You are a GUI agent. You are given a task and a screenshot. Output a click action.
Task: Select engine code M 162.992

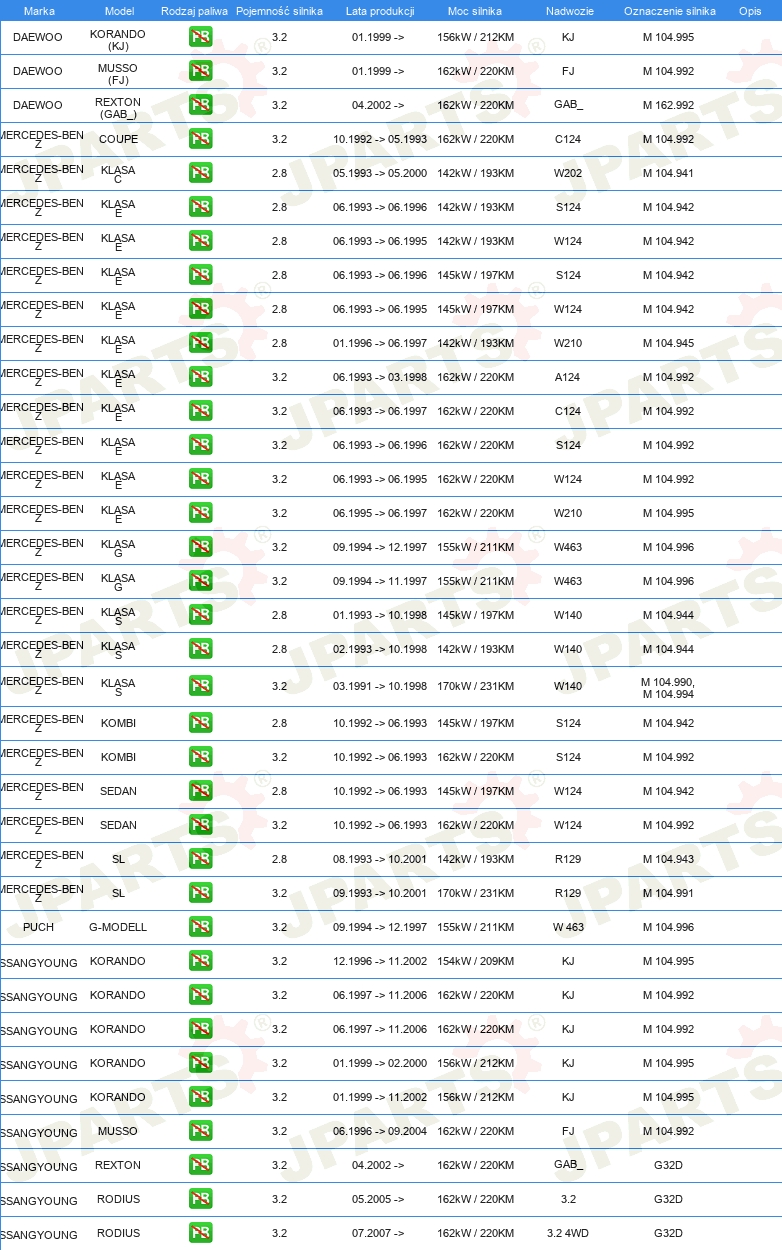coord(668,106)
